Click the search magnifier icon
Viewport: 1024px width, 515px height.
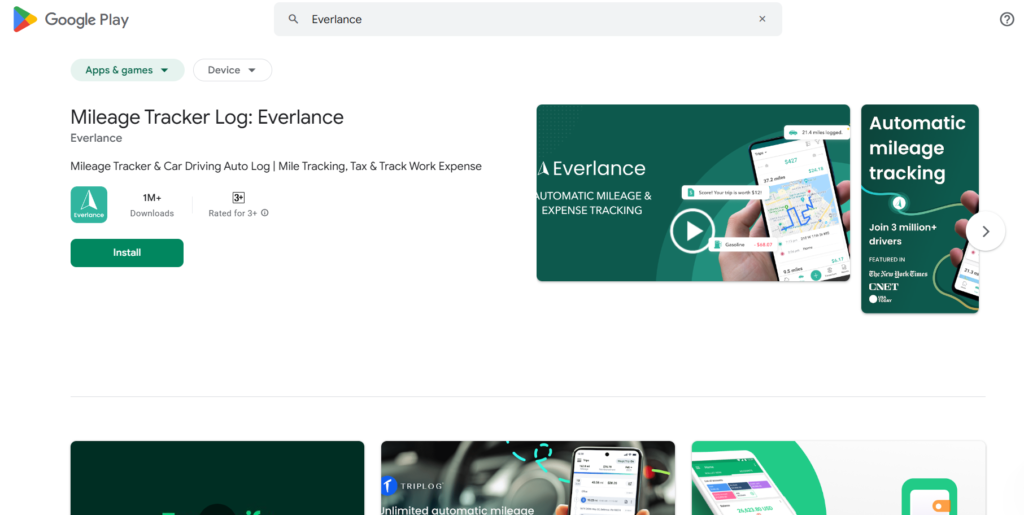(294, 20)
